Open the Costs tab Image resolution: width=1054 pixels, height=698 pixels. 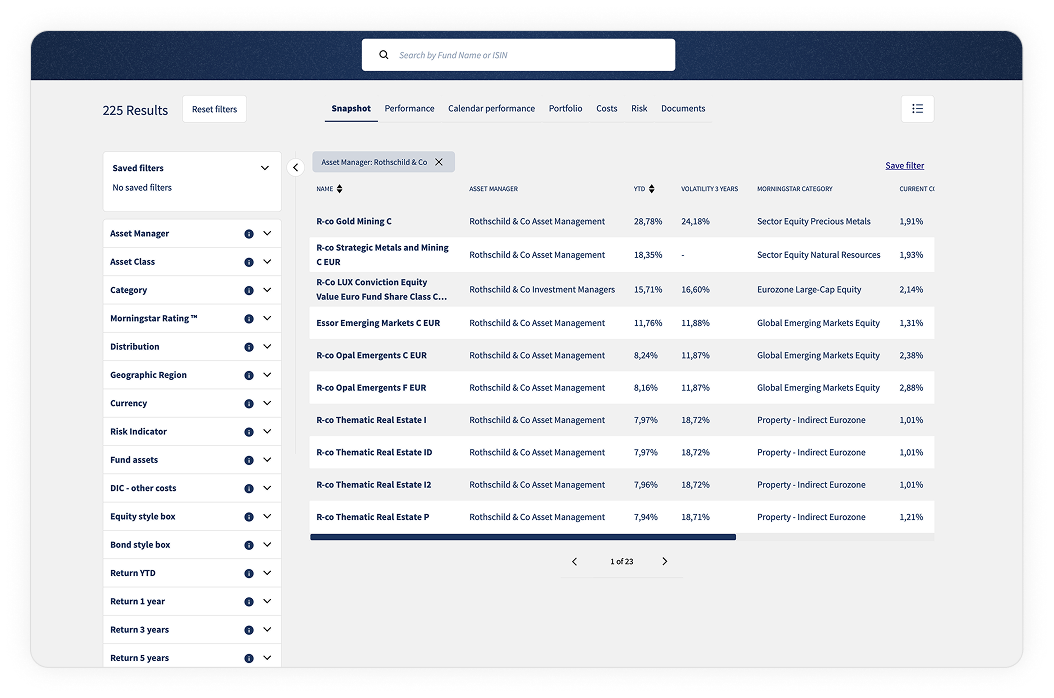[606, 109]
